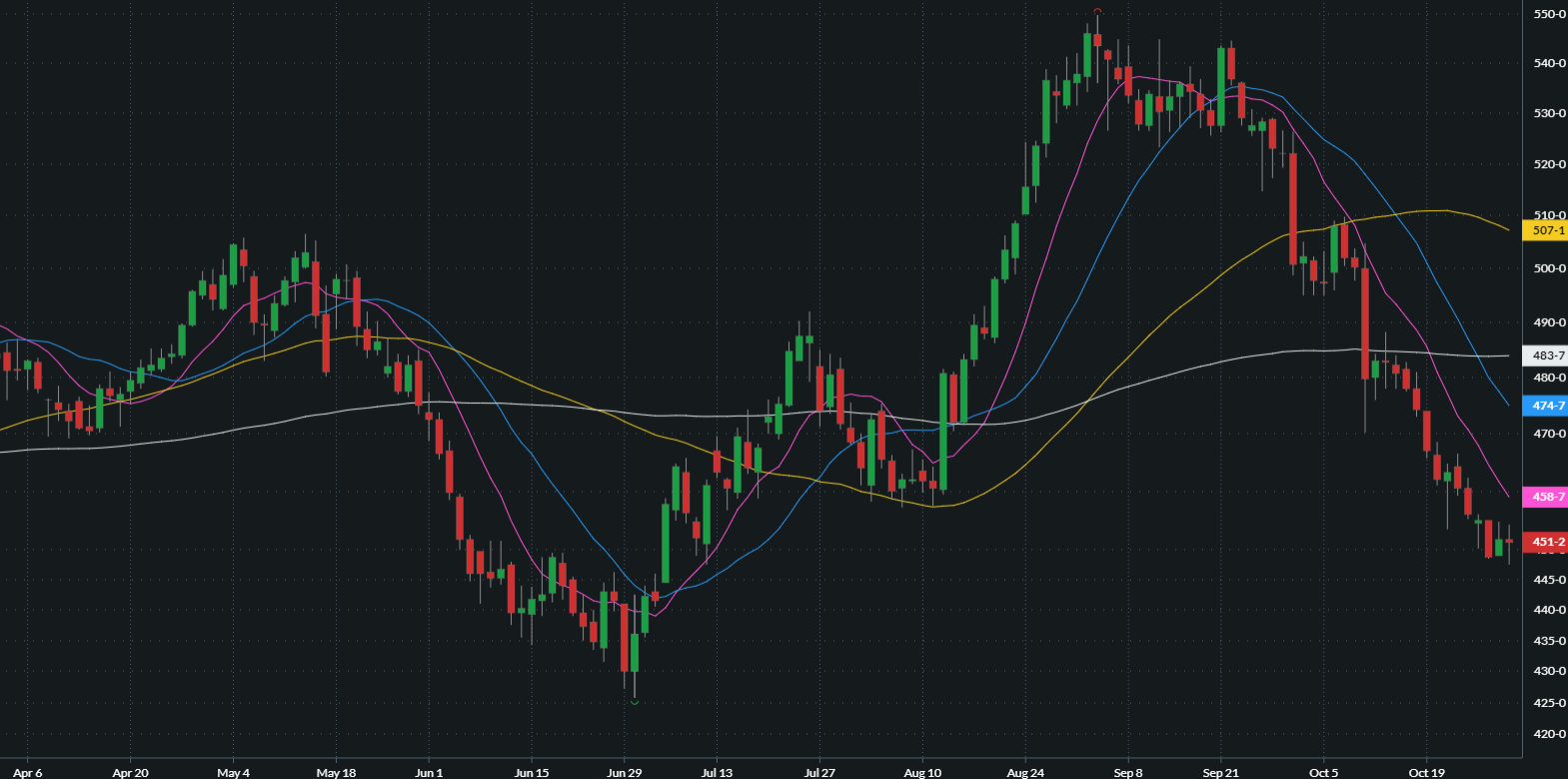
Task: Select the Aug 10 date label
Action: [922, 772]
